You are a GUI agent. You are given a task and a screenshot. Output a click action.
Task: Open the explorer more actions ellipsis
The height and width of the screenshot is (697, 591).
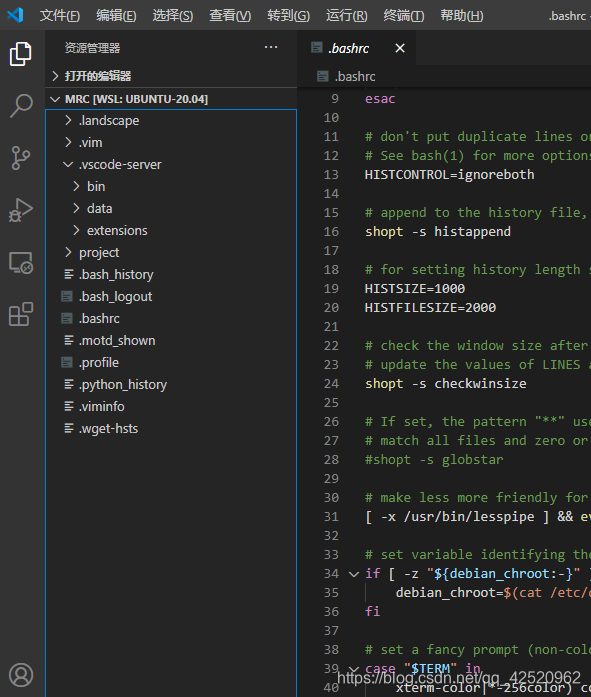click(x=271, y=47)
